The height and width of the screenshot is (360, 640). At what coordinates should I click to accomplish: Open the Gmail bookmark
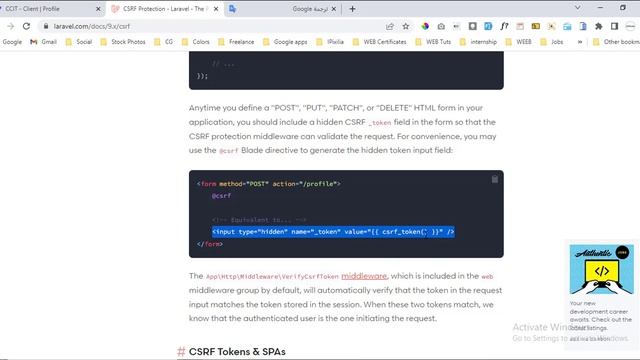pos(43,42)
